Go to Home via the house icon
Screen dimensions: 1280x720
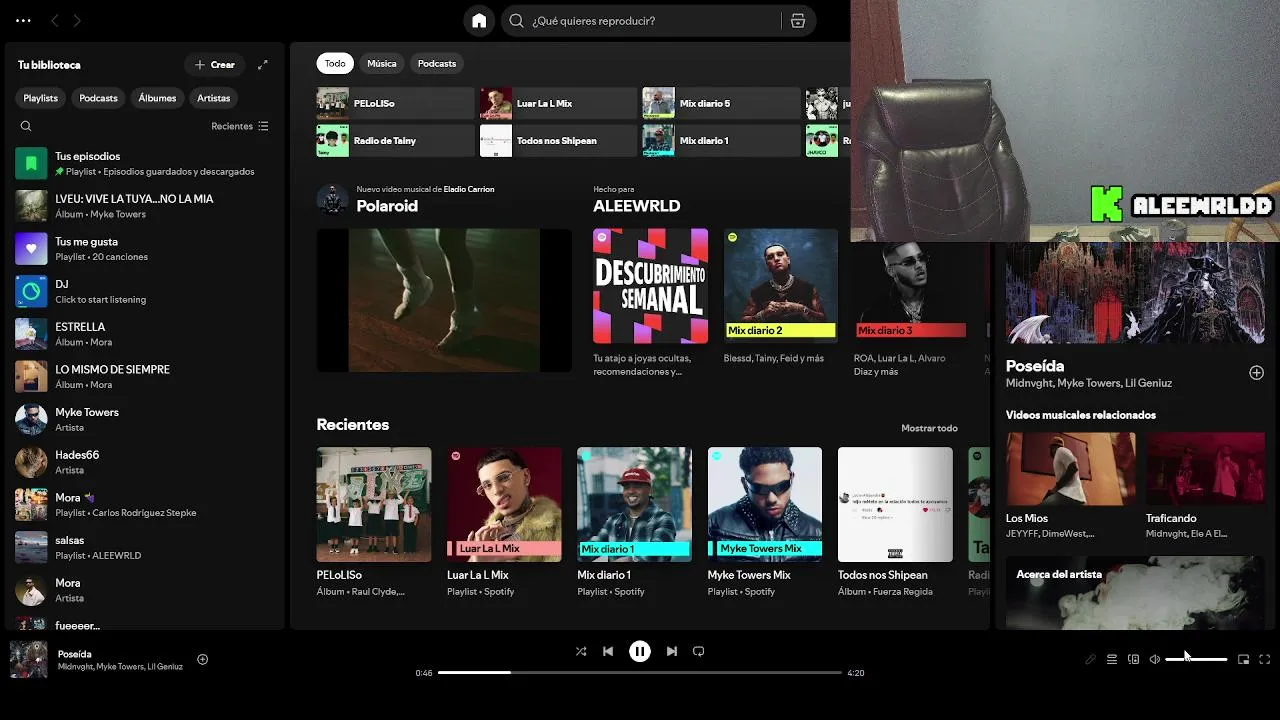[x=479, y=20]
